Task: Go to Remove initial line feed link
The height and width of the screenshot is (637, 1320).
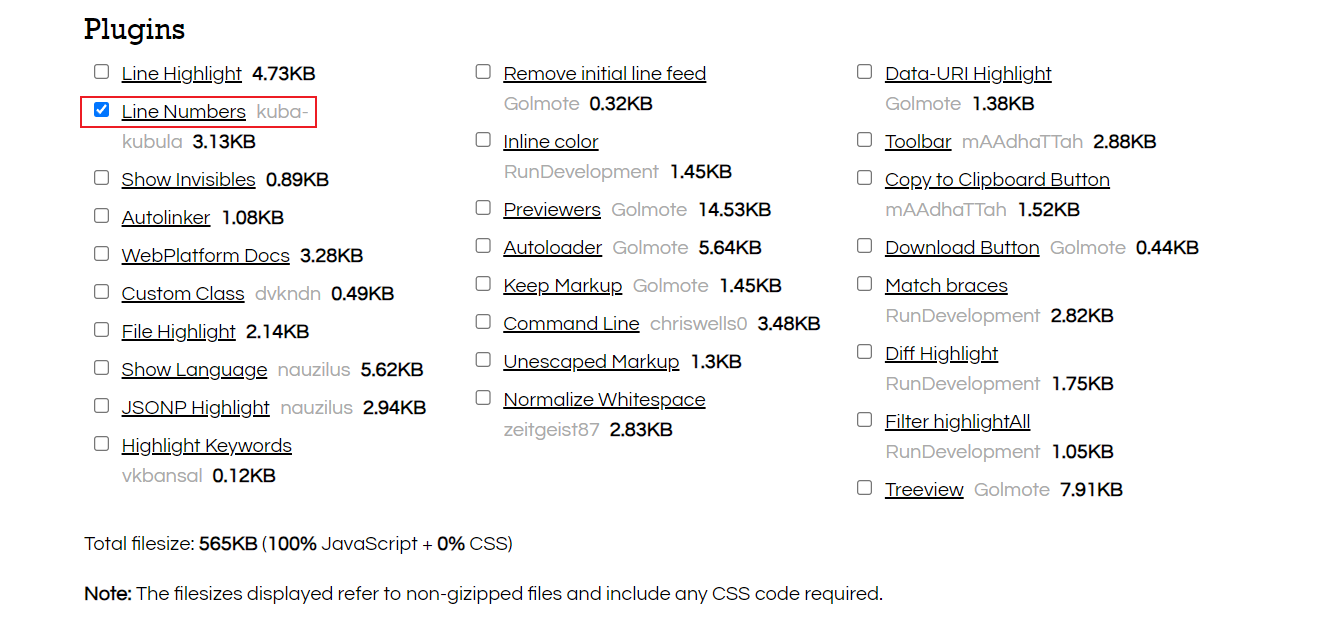Action: [604, 74]
